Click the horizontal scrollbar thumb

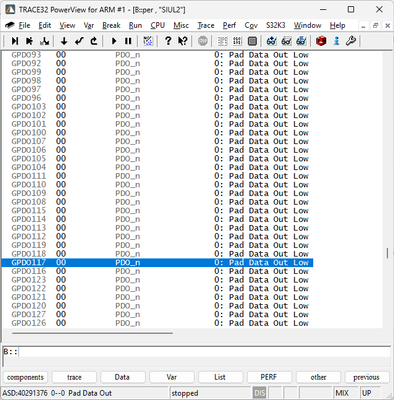(x=92, y=333)
